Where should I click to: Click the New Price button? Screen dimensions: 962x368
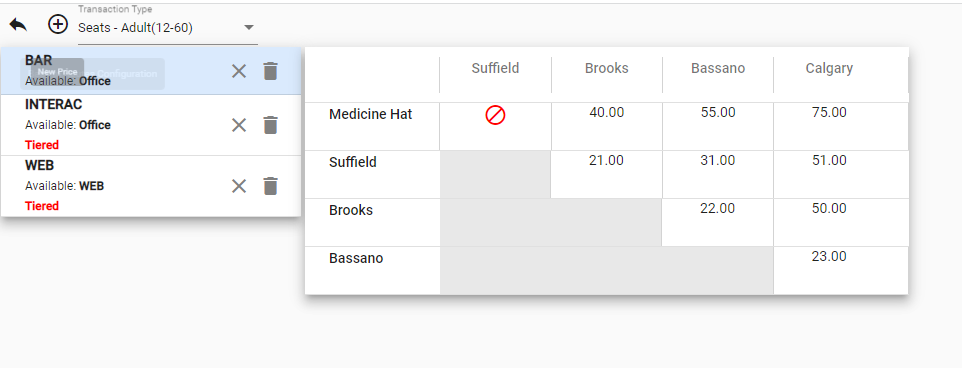pyautogui.click(x=58, y=72)
